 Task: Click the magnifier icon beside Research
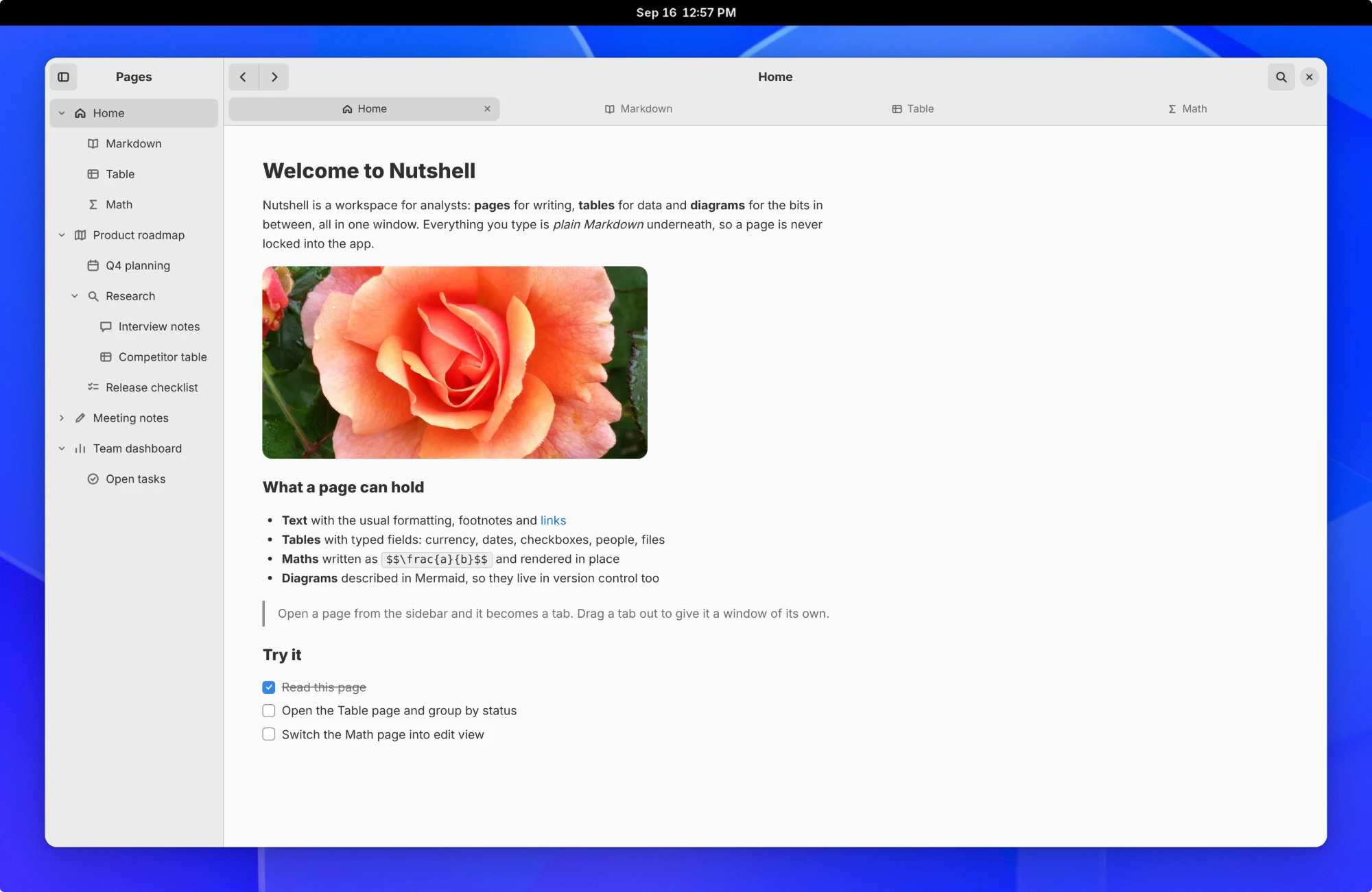93,296
